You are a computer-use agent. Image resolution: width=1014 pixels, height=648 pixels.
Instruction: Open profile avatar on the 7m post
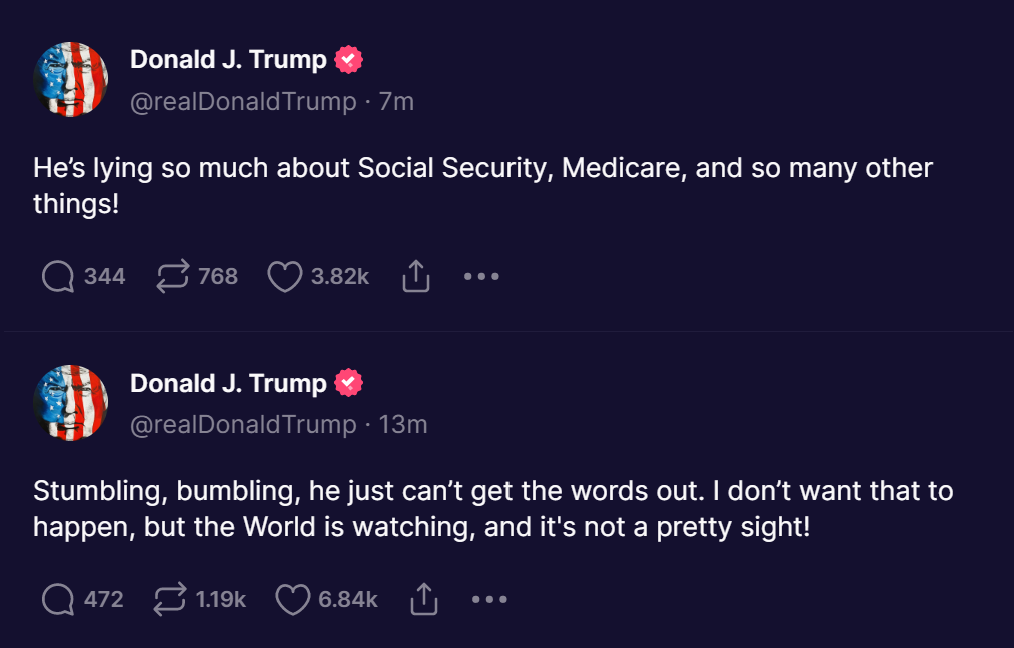[x=71, y=80]
